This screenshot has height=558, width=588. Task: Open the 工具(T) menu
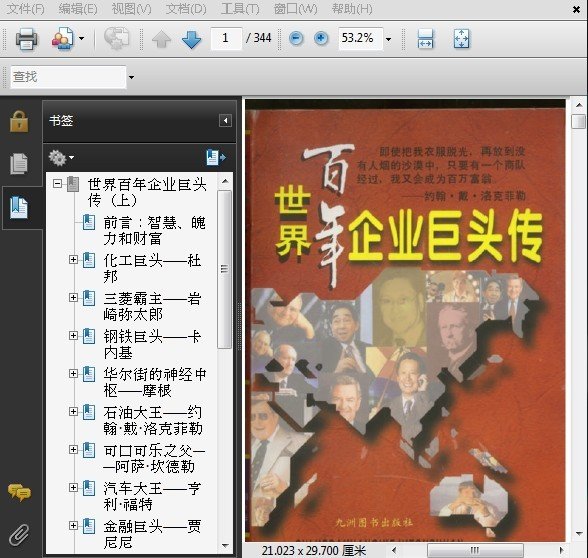pos(240,9)
